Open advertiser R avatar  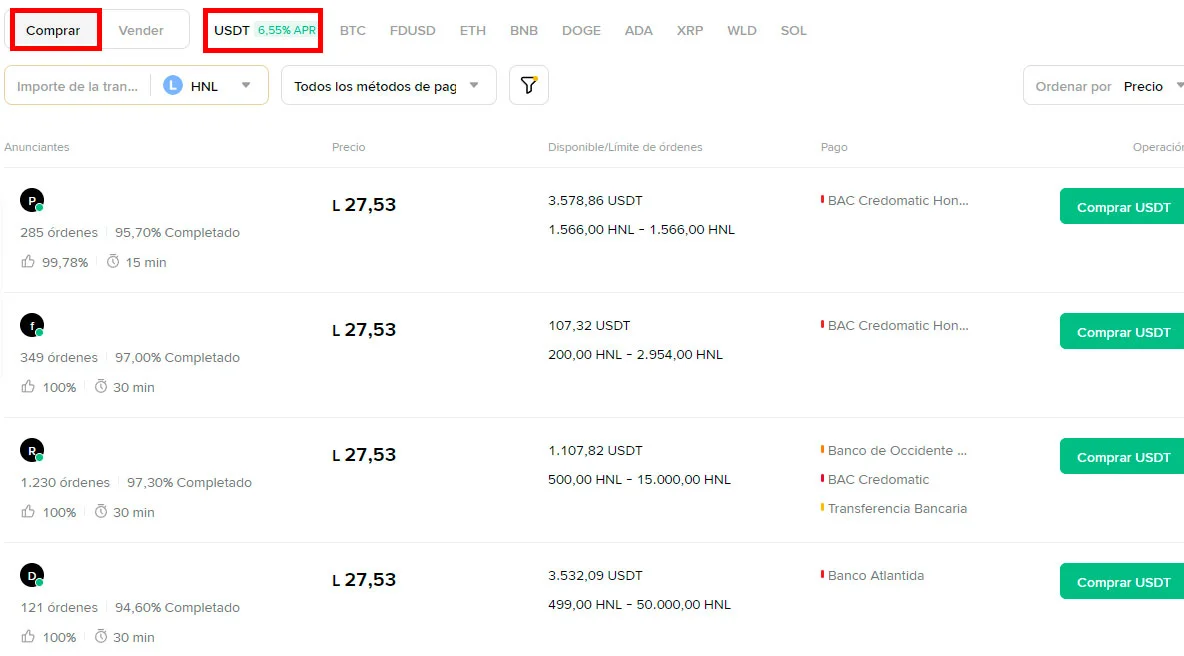32,451
